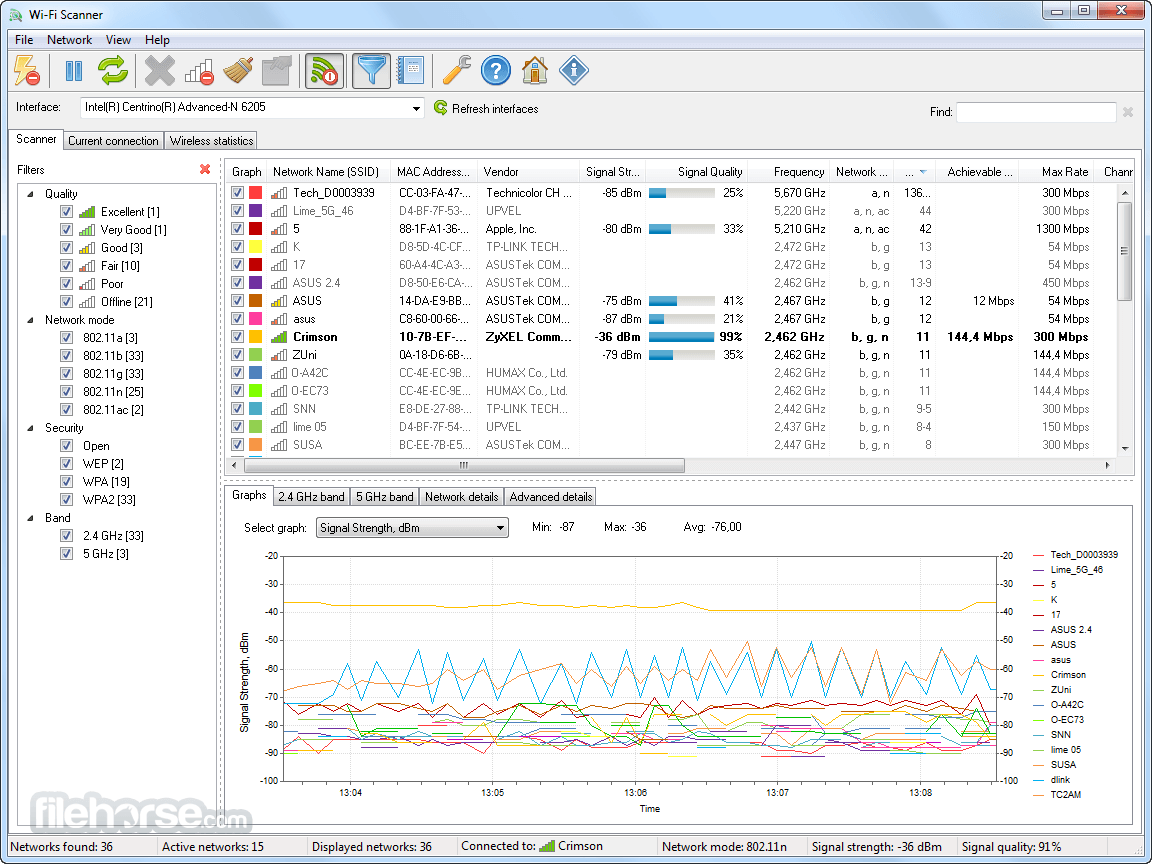The image size is (1152, 864).
Task: Click the table vertical scrollbar down arrow
Action: pyautogui.click(x=1125, y=448)
